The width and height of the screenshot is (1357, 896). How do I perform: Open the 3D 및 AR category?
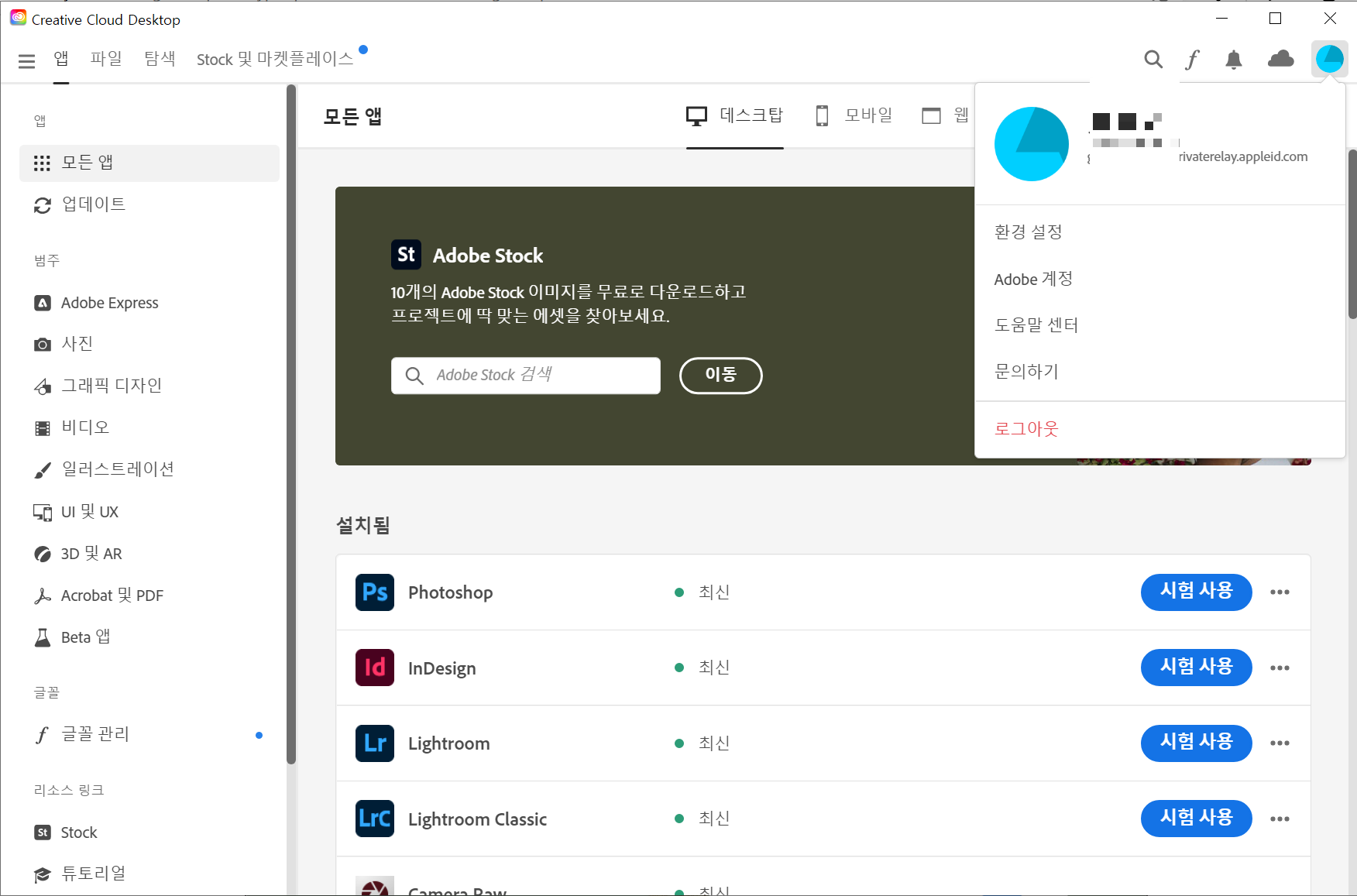pyautogui.click(x=149, y=554)
